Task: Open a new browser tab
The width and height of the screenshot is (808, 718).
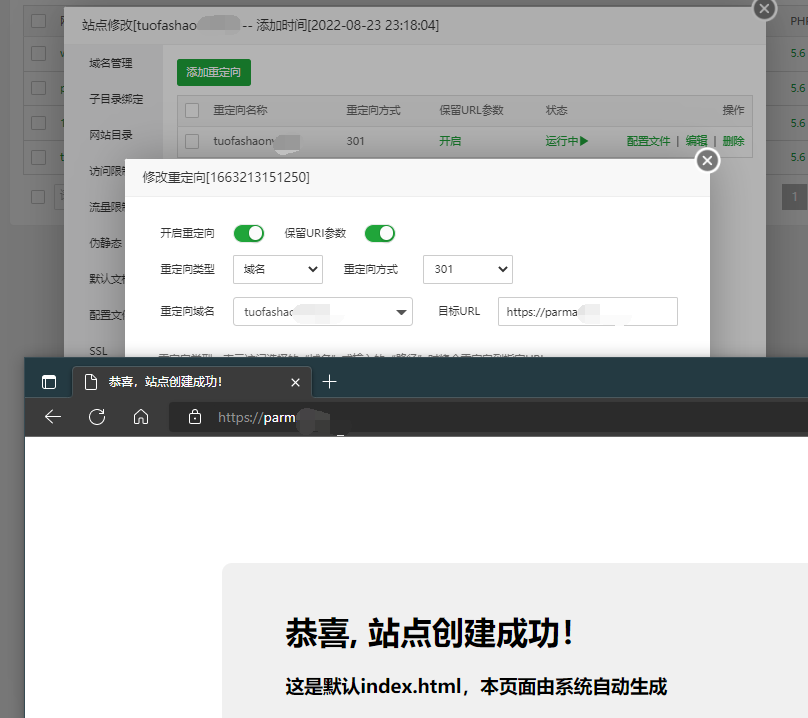Action: (329, 382)
